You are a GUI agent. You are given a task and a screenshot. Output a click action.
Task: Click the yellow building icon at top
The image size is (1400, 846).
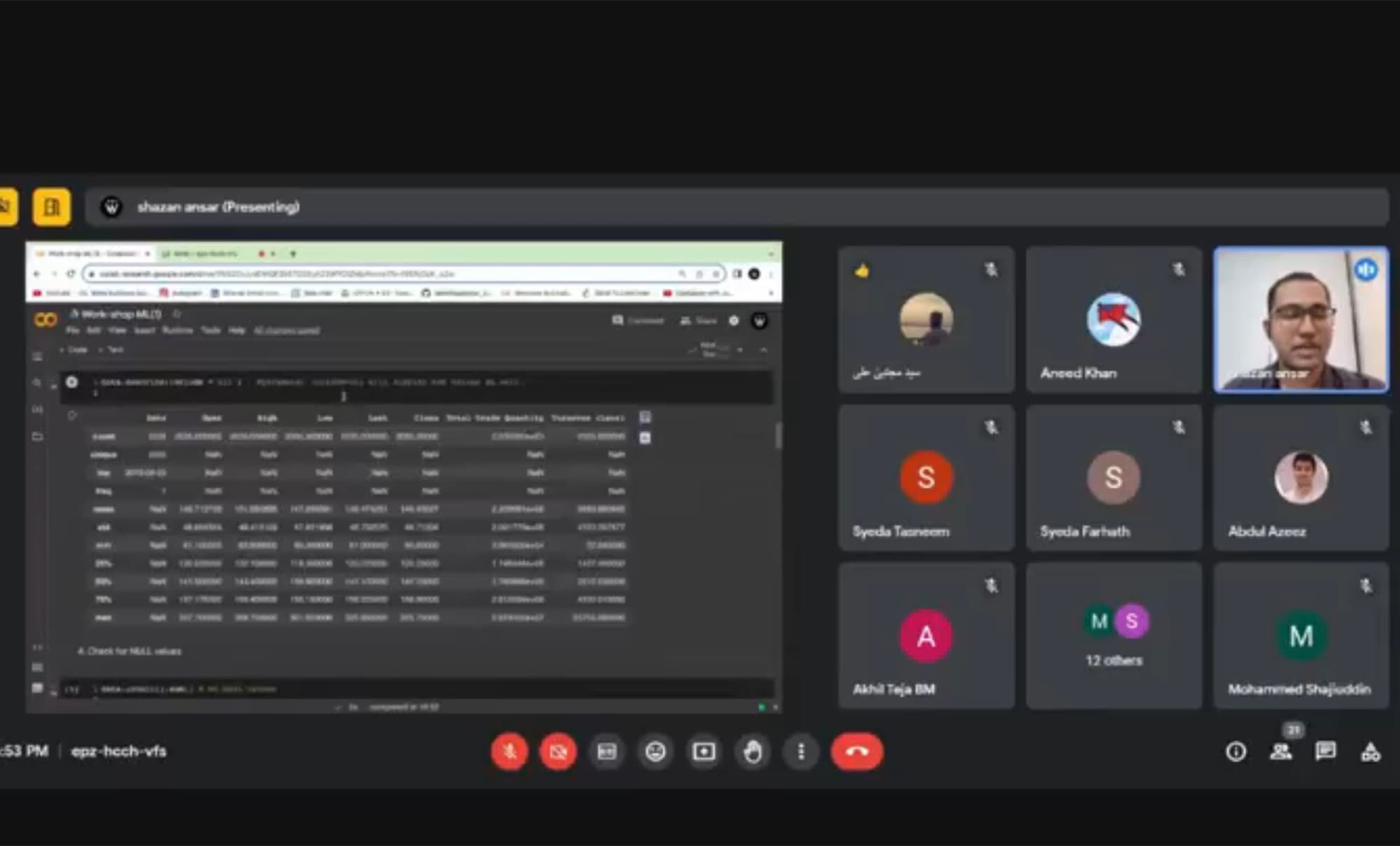(x=51, y=206)
